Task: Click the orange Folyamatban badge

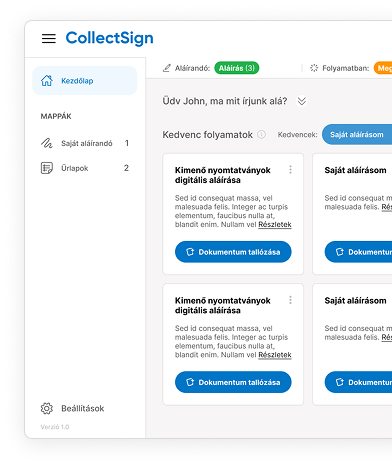Action: [383, 68]
